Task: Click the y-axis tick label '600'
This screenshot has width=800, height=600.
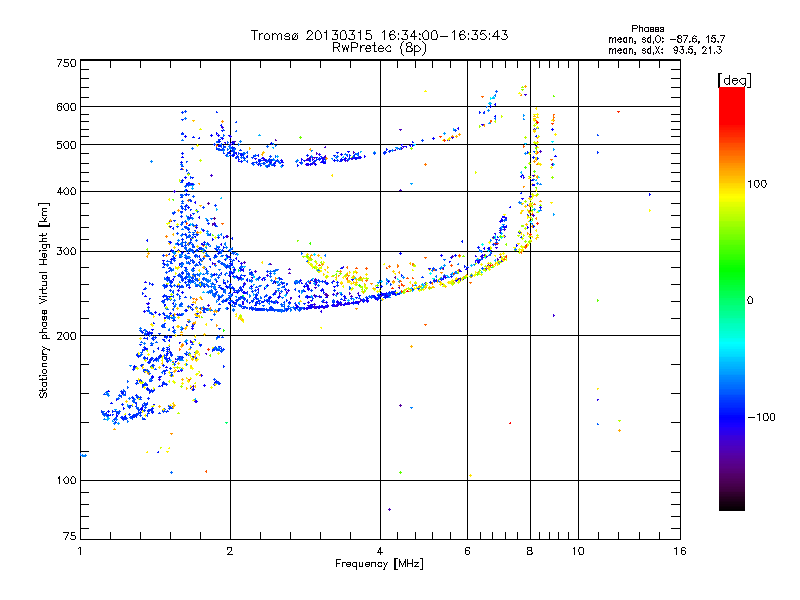Action: [x=66, y=107]
